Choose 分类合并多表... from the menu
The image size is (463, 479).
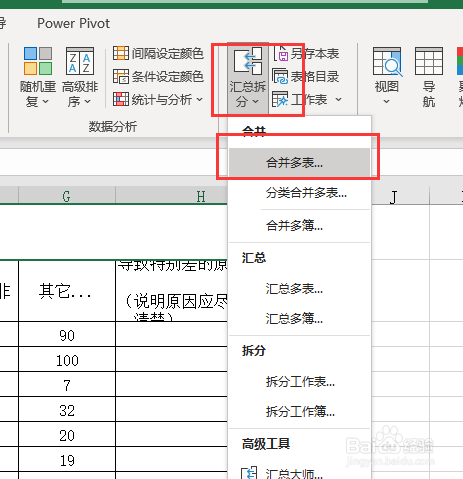299,193
